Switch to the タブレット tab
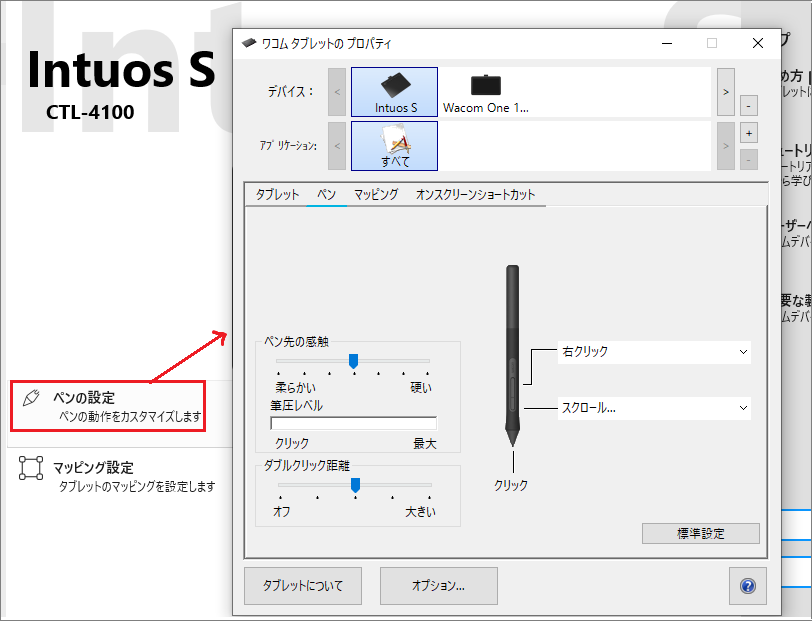Image resolution: width=812 pixels, height=622 pixels. point(277,195)
